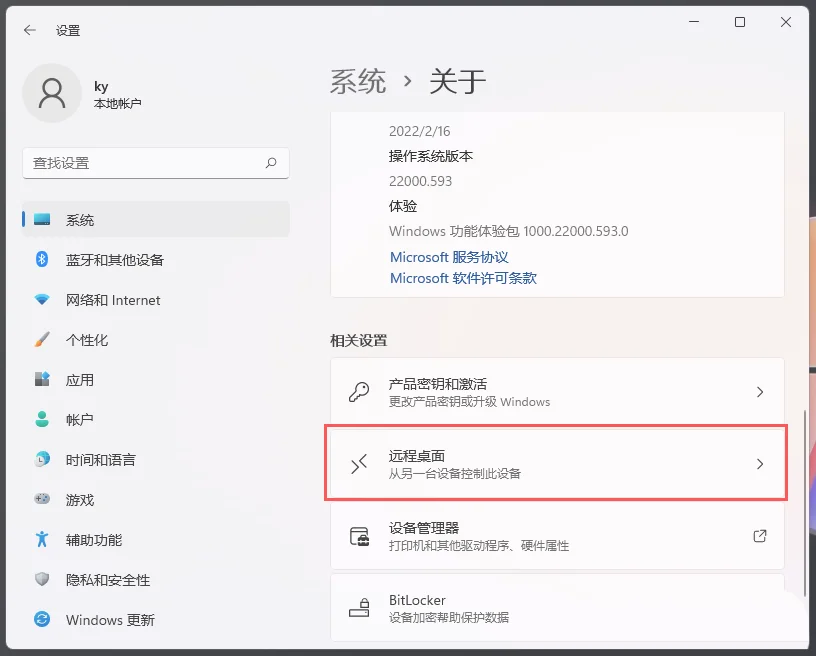Image resolution: width=816 pixels, height=656 pixels.
Task: Open BitLocker settings card
Action: point(557,608)
